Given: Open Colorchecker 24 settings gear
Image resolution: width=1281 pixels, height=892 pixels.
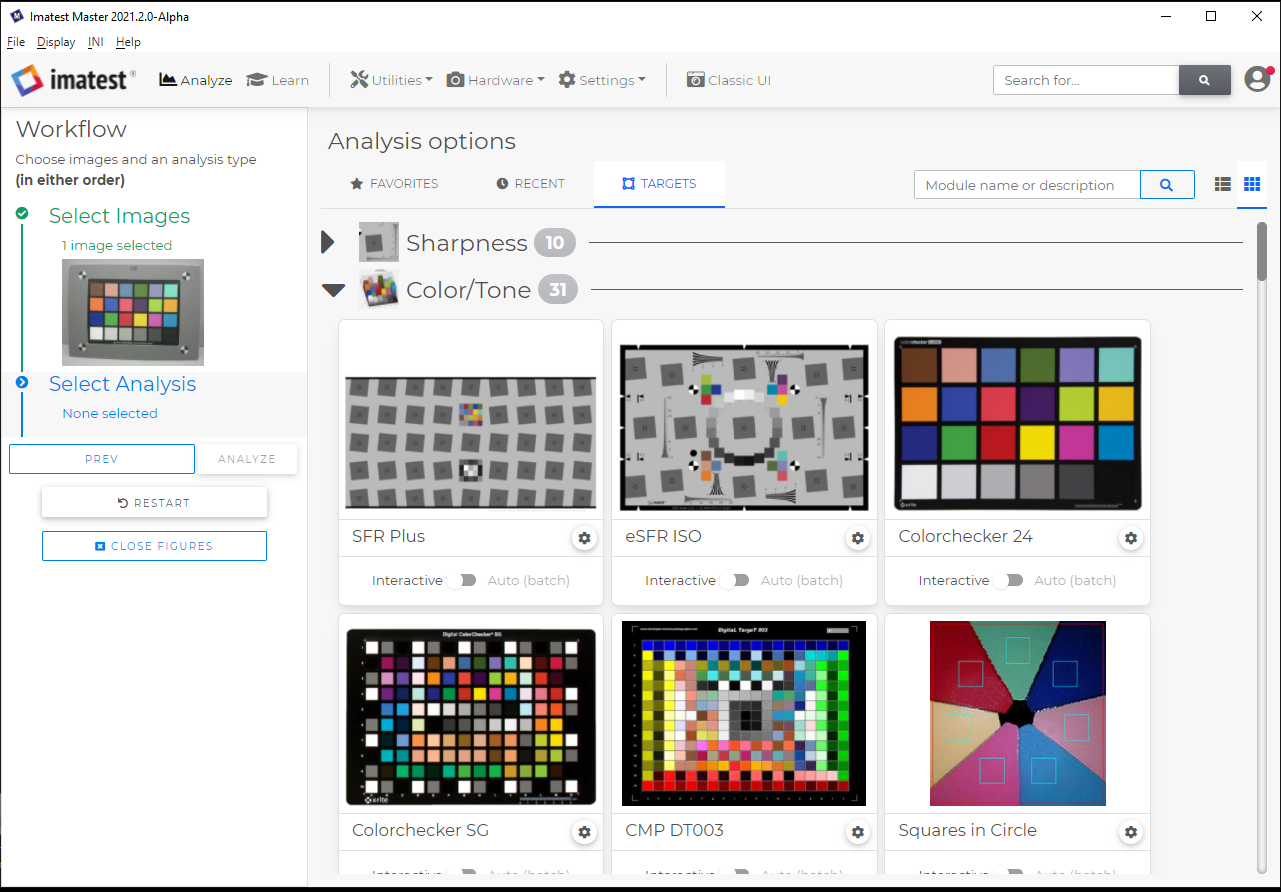Looking at the screenshot, I should 1130,538.
